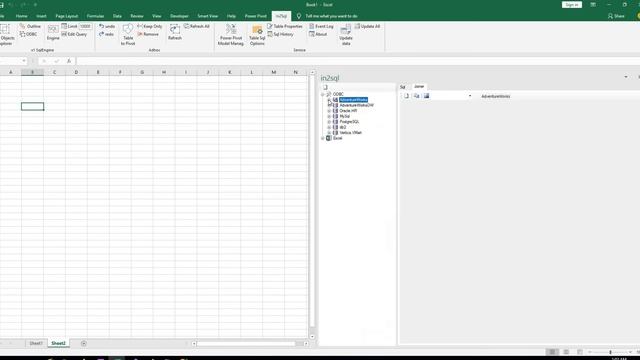Screen dimensions: 640x360
Task: Click the zoom slider in status bar
Action: [610, 352]
